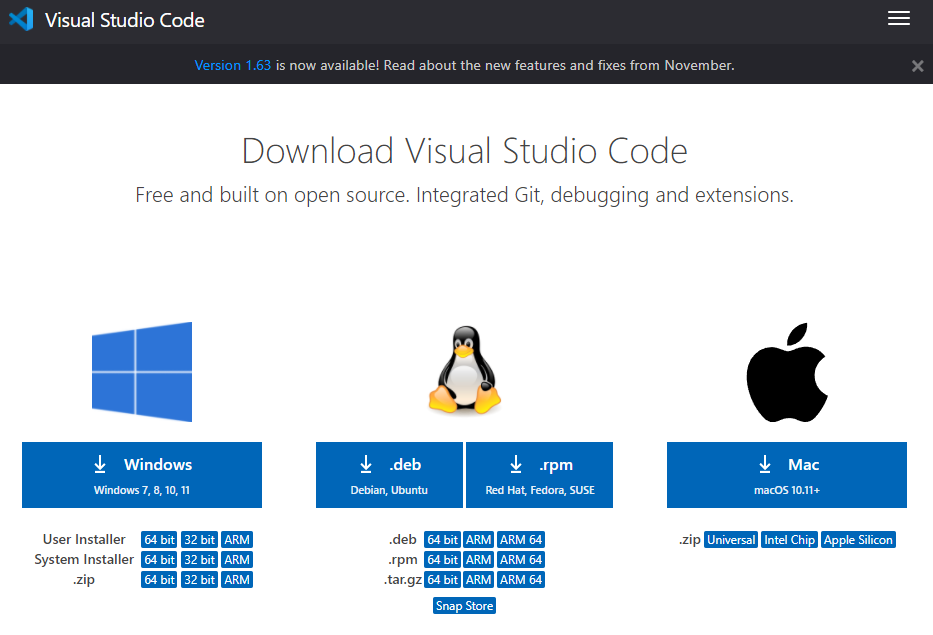Get Windows System Installer ARM
Screen dimensions: 933x635
tap(237, 559)
